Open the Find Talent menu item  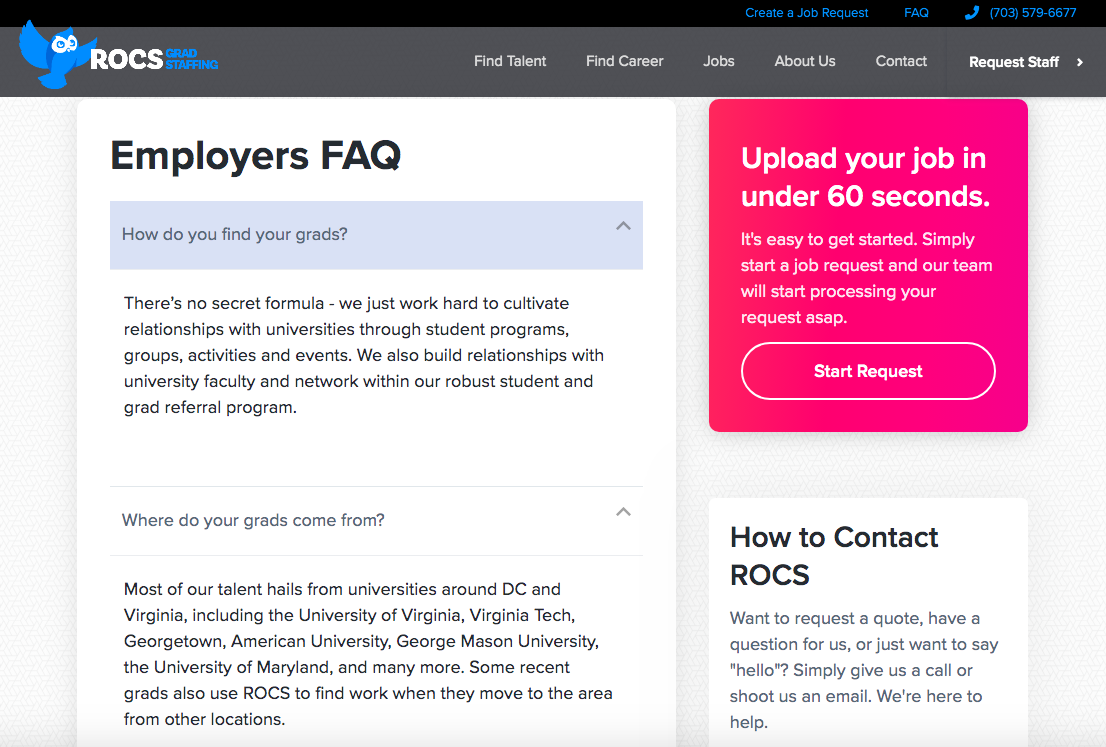[x=510, y=61]
